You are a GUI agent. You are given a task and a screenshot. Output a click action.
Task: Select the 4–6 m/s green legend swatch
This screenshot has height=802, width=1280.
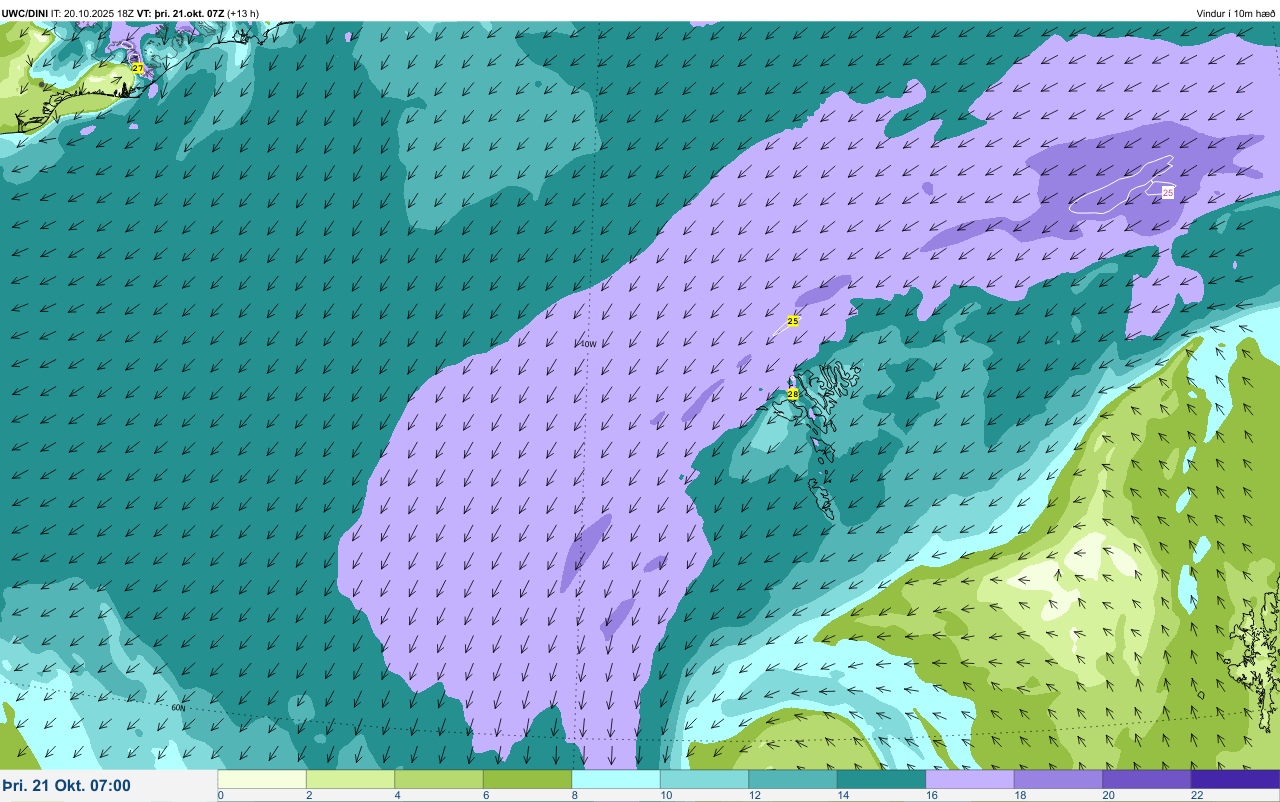click(x=439, y=779)
